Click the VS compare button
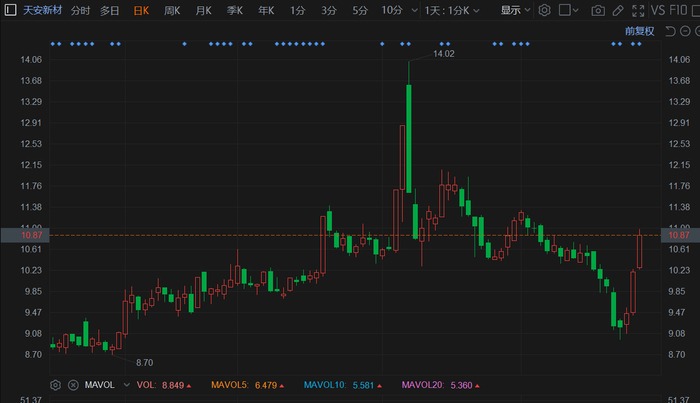Image resolution: width=700 pixels, height=403 pixels. click(658, 10)
